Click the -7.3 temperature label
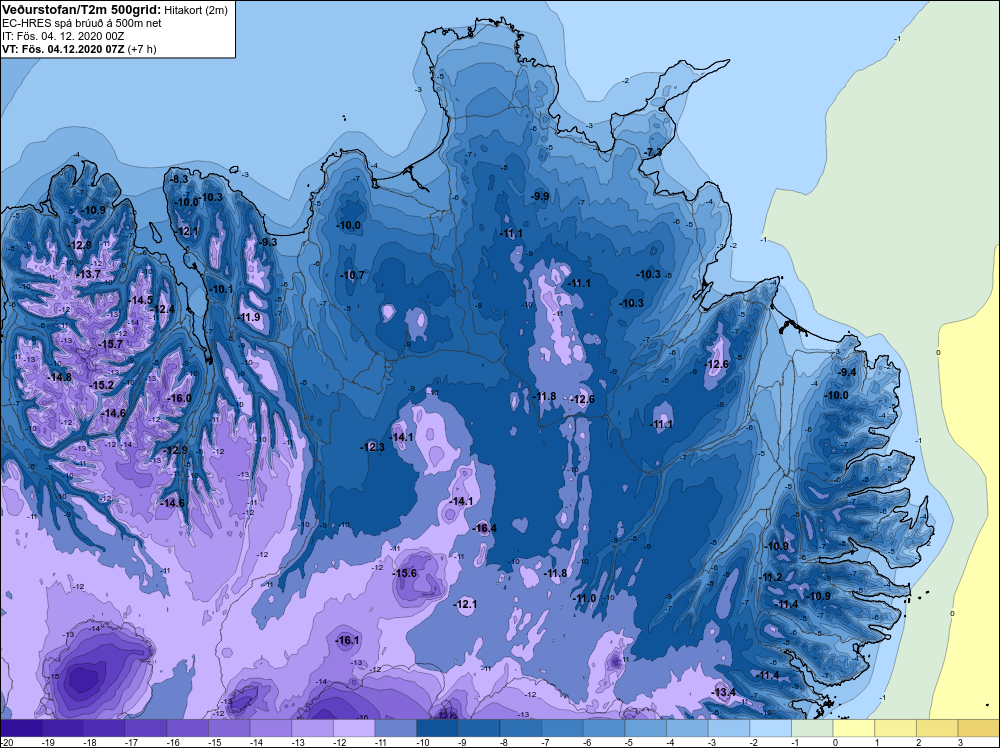 coord(652,153)
